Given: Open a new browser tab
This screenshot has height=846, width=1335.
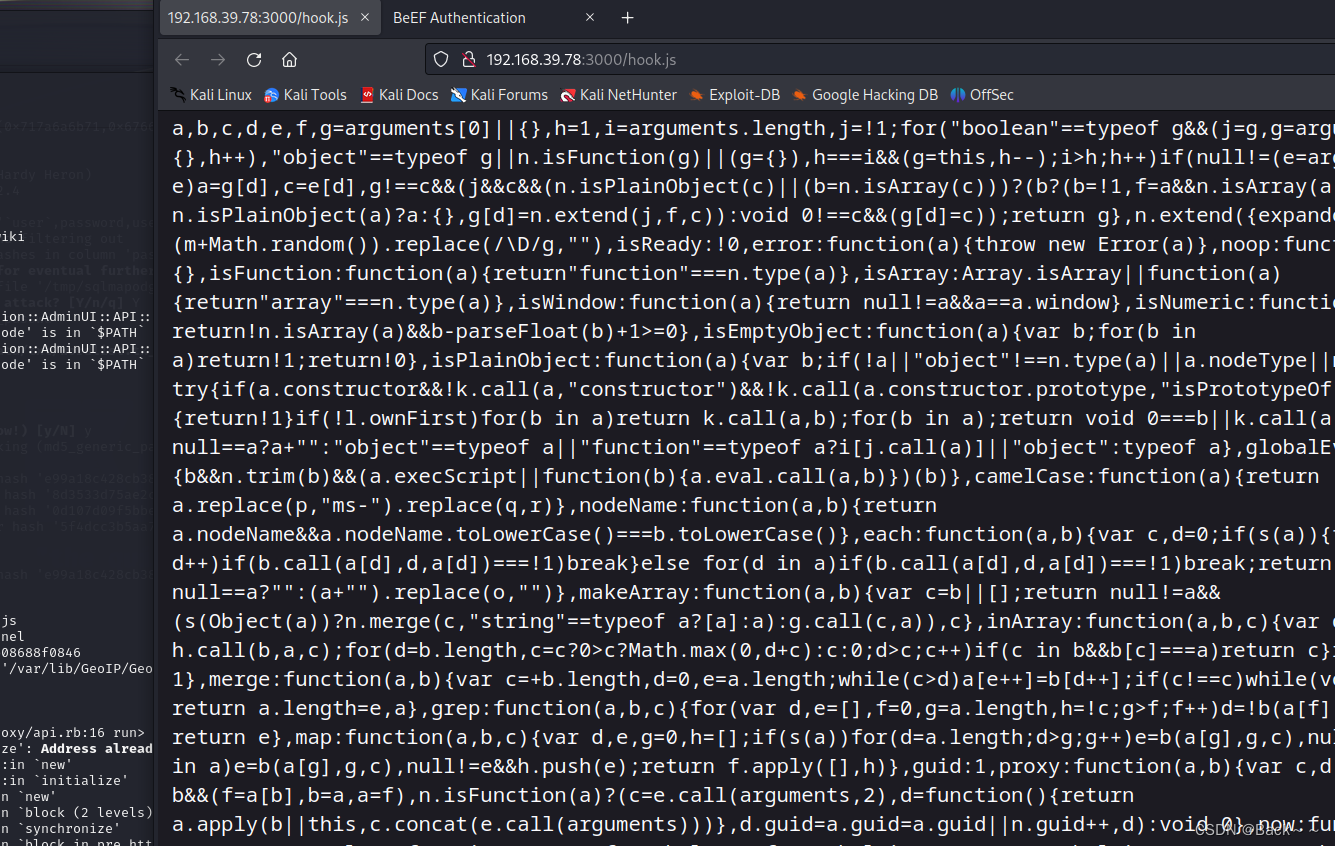Looking at the screenshot, I should [628, 18].
